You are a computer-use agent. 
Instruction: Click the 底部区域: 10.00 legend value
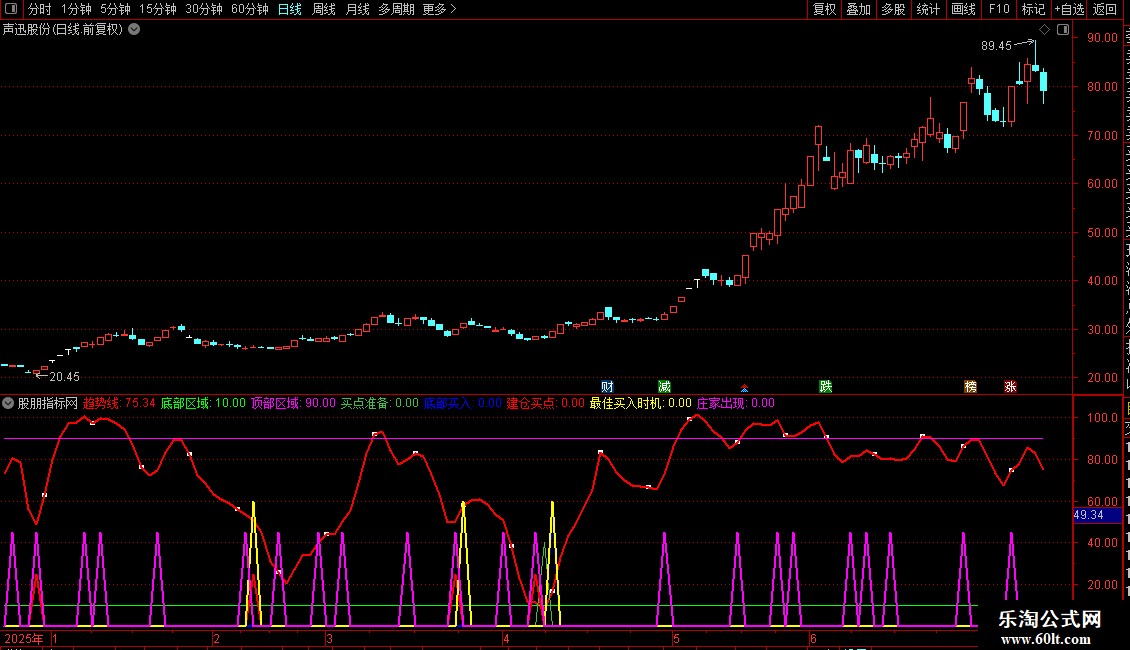coord(203,404)
